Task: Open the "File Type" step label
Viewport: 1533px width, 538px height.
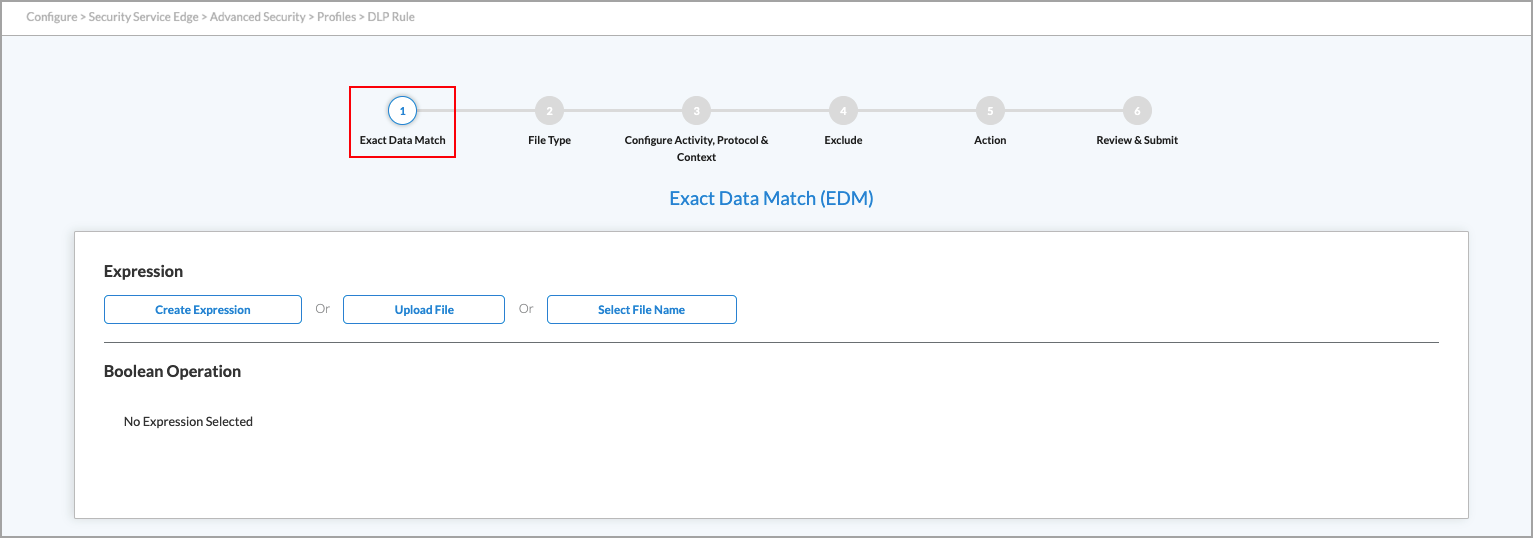Action: click(x=549, y=140)
